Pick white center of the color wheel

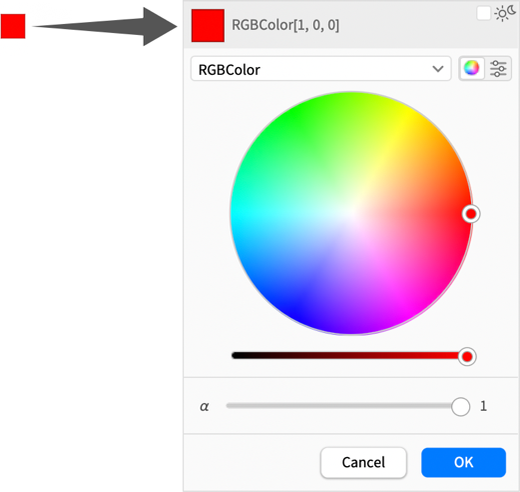point(351,213)
